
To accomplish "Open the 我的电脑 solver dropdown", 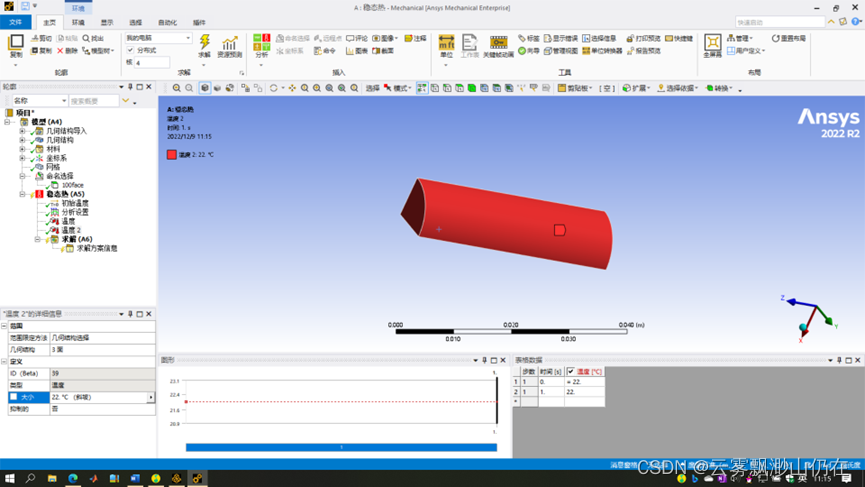I will (158, 38).
